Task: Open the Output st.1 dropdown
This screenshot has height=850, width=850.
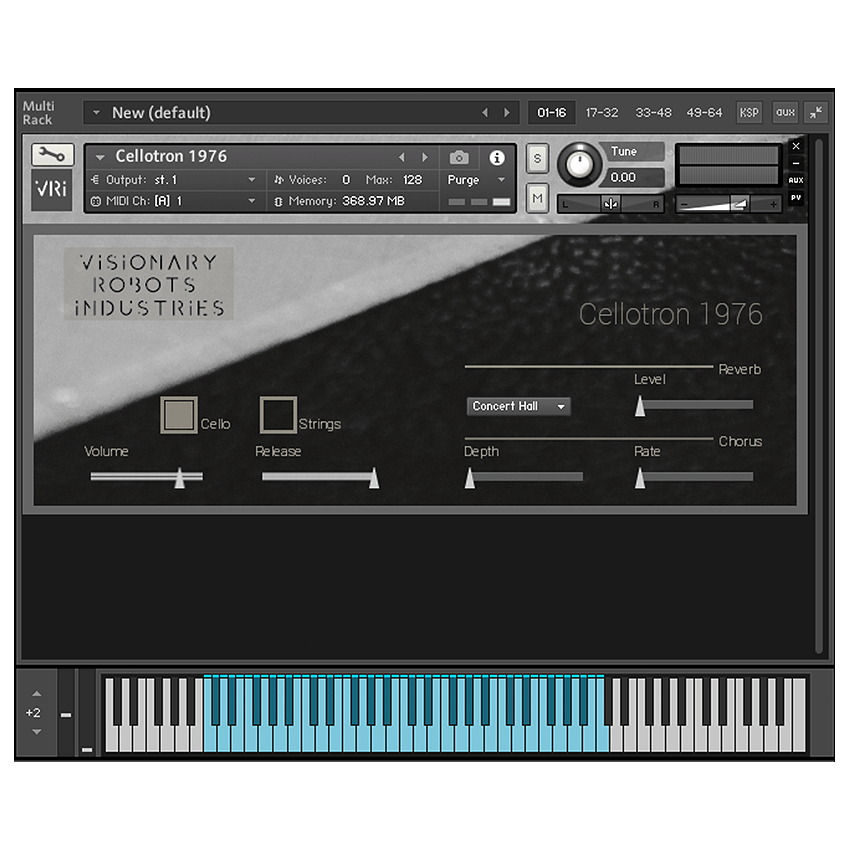Action: tap(252, 180)
